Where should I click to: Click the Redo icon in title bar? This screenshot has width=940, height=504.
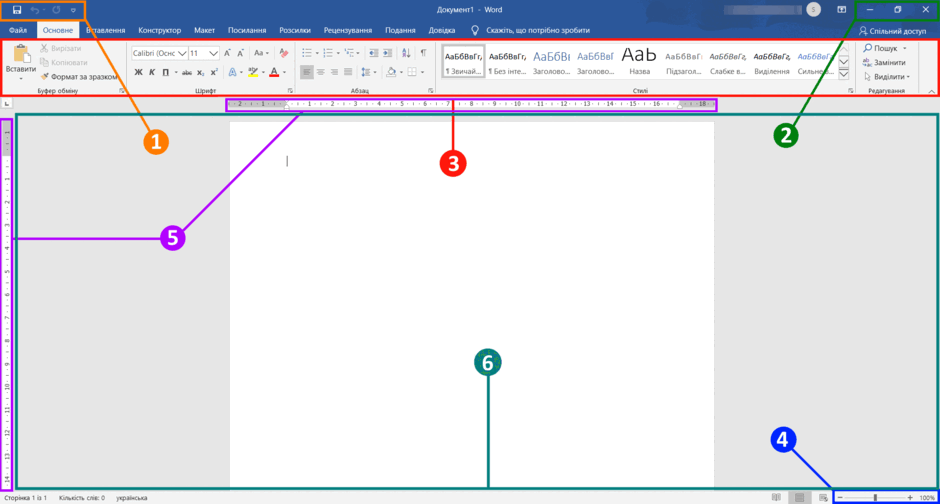(56, 10)
